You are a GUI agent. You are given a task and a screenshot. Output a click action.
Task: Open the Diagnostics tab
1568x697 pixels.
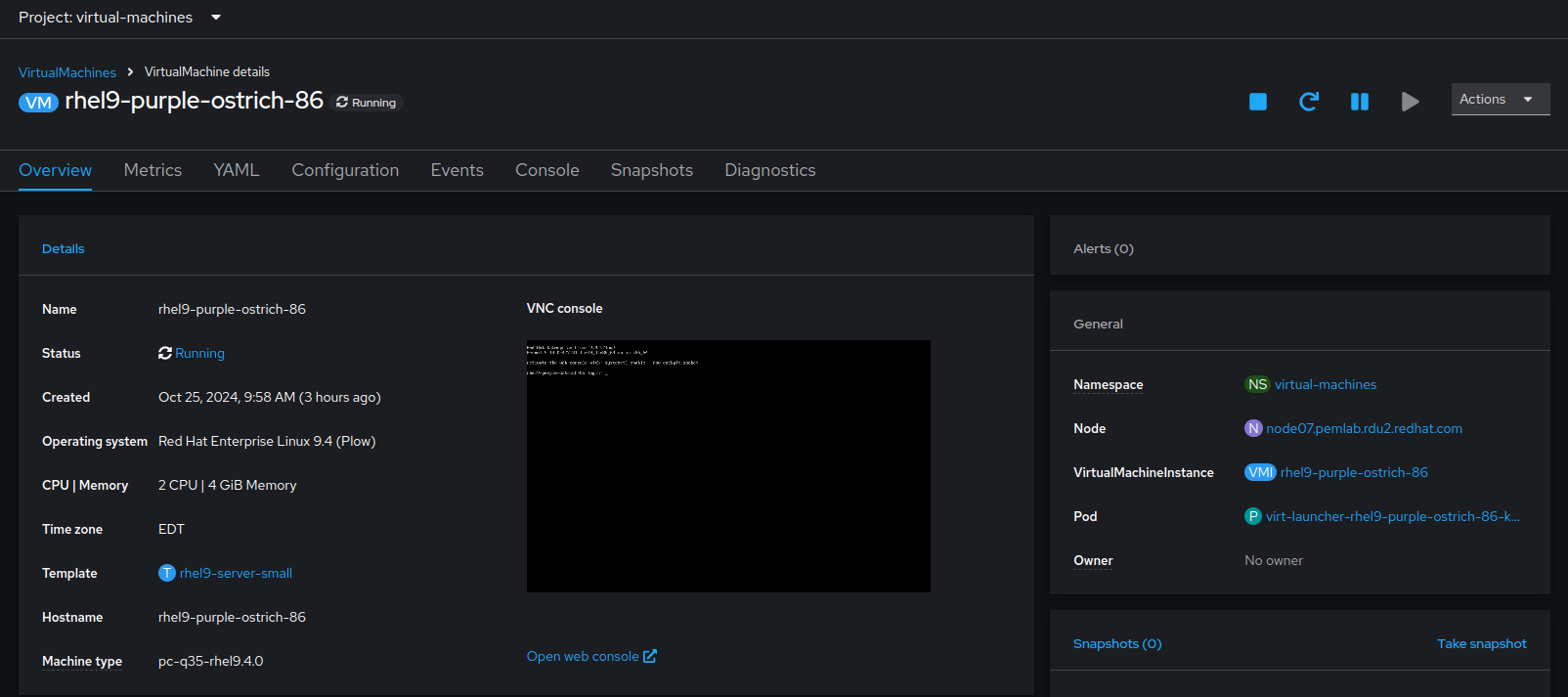[770, 170]
